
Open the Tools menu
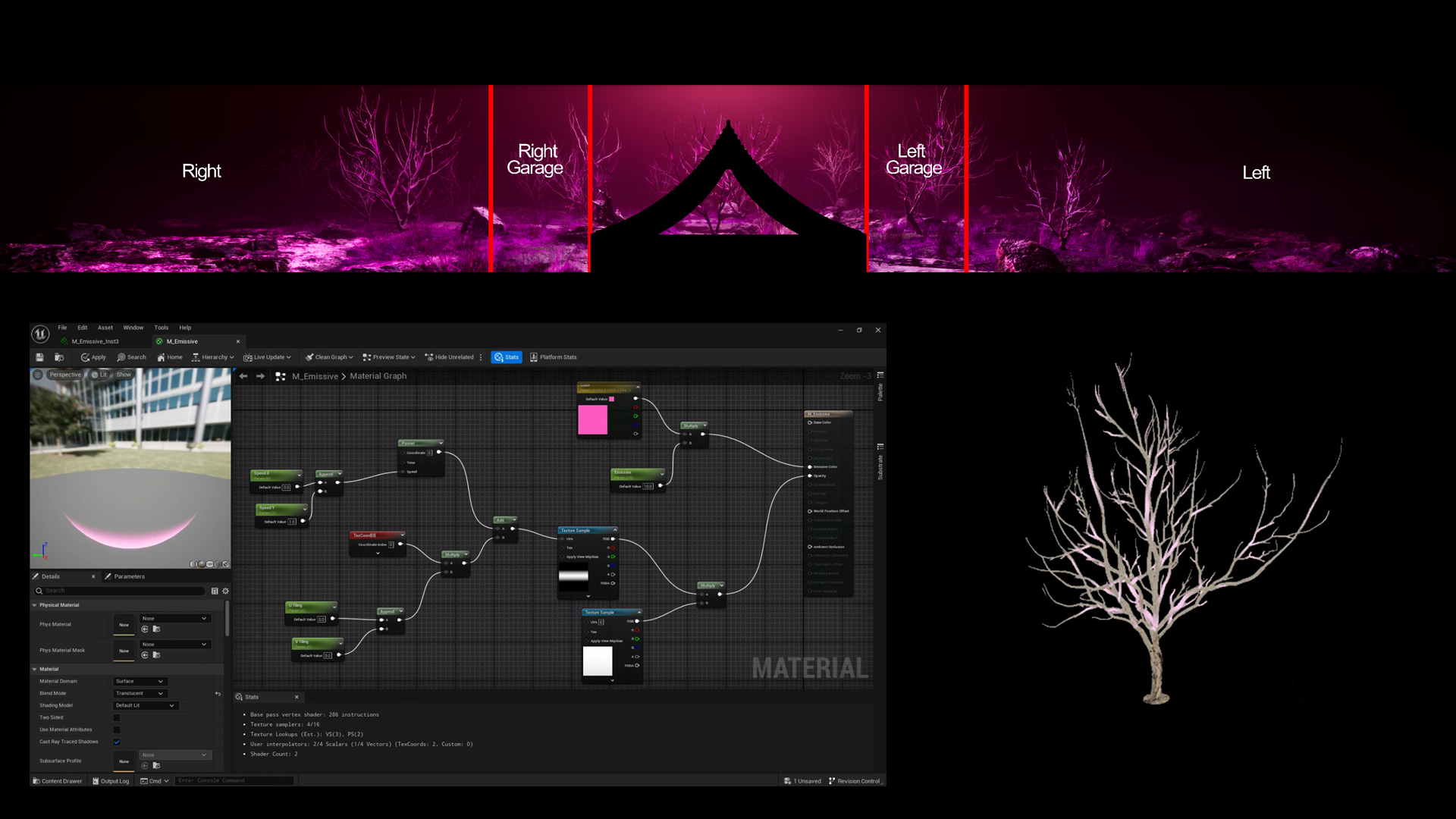click(x=161, y=328)
